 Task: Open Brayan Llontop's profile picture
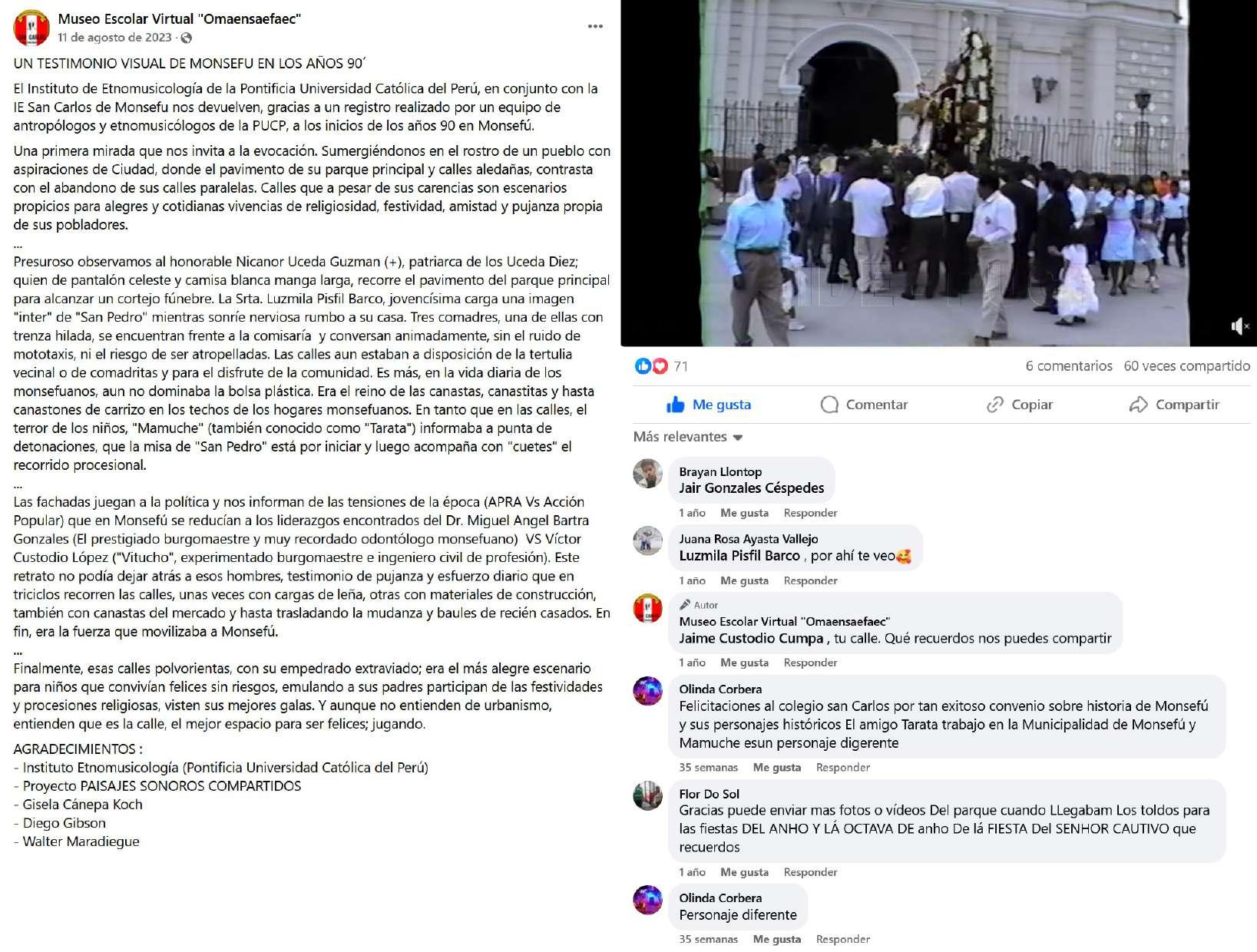[x=648, y=474]
